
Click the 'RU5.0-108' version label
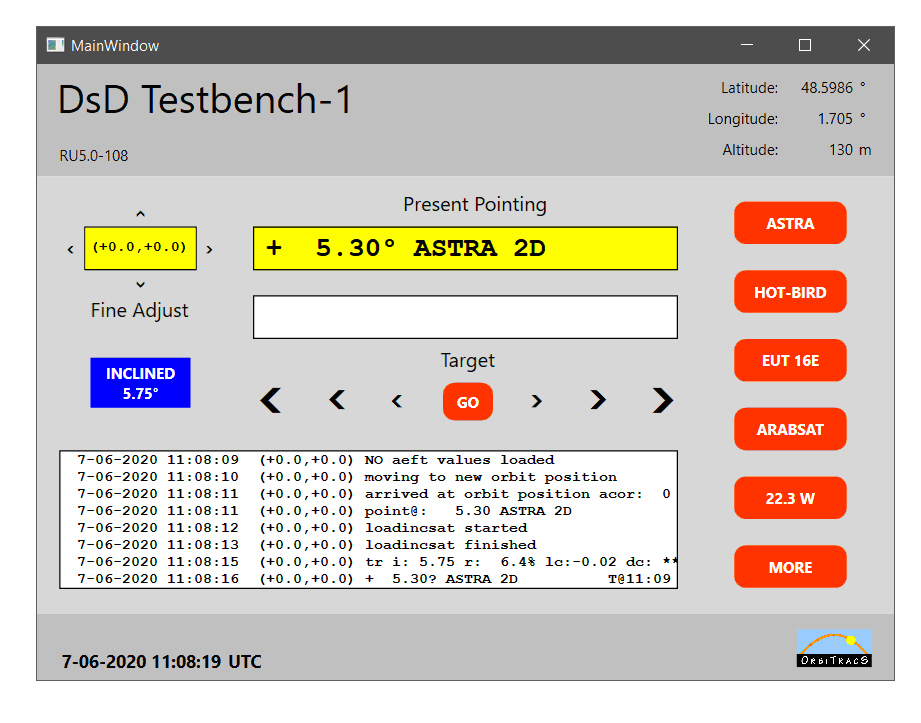click(94, 156)
